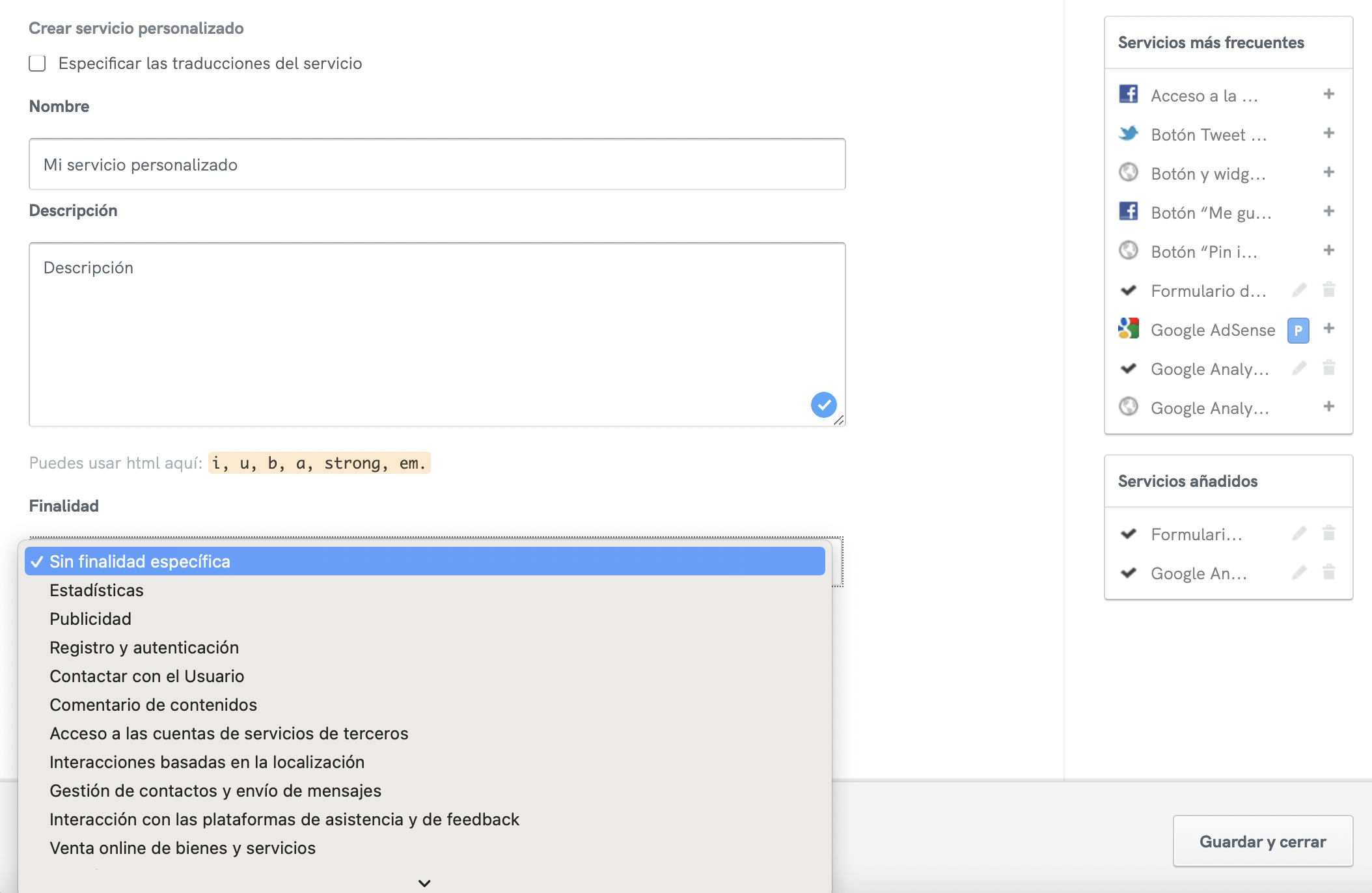Add the Facebook 'Acceso a la' service with its plus icon
This screenshot has width=1372, height=893.
(1328, 94)
